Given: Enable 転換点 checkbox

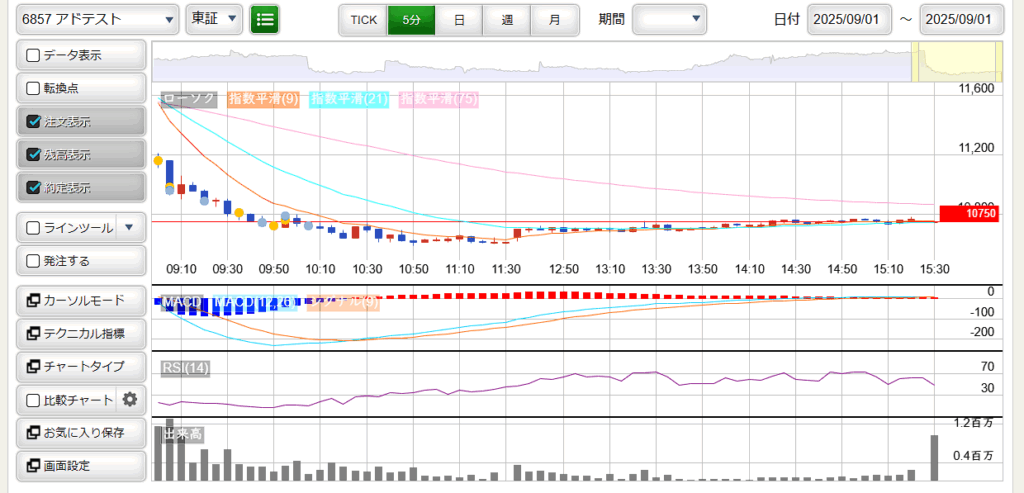Looking at the screenshot, I should (x=33, y=88).
